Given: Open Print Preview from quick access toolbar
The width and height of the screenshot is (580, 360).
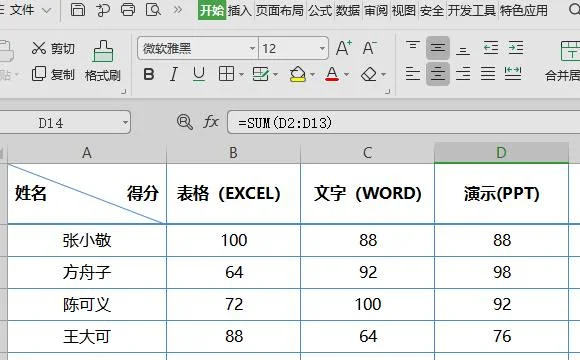Looking at the screenshot, I should coord(153,10).
